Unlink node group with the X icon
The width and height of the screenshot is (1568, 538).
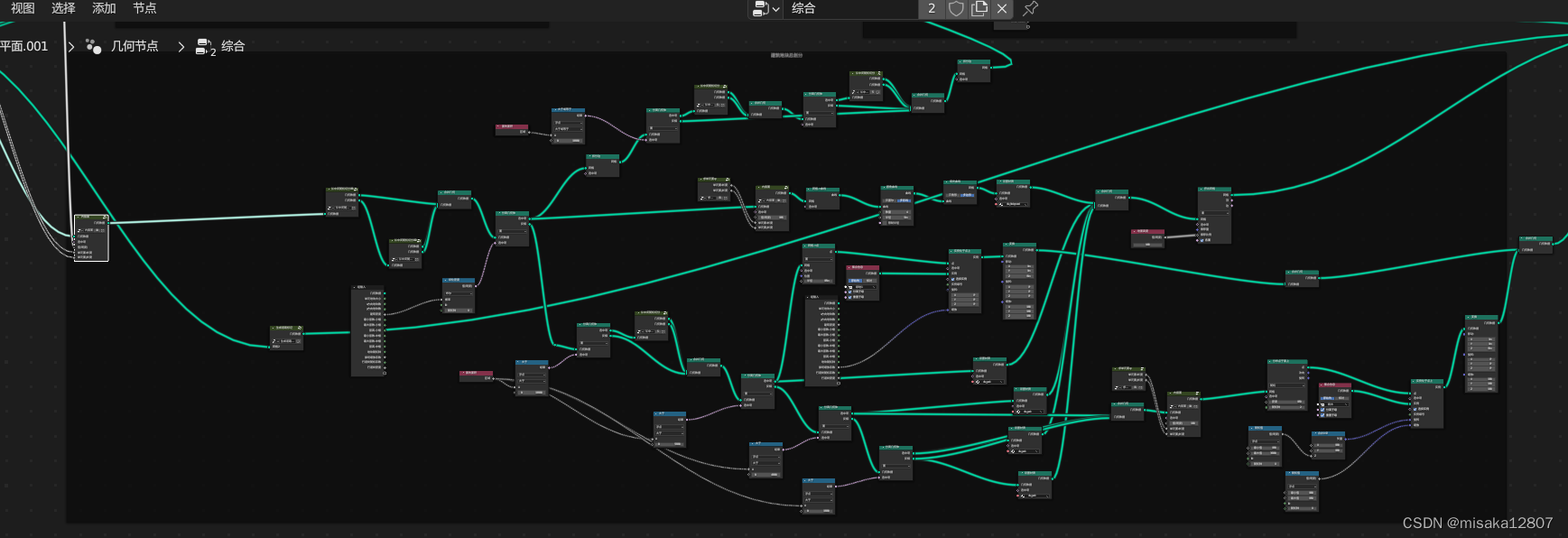coord(1002,9)
